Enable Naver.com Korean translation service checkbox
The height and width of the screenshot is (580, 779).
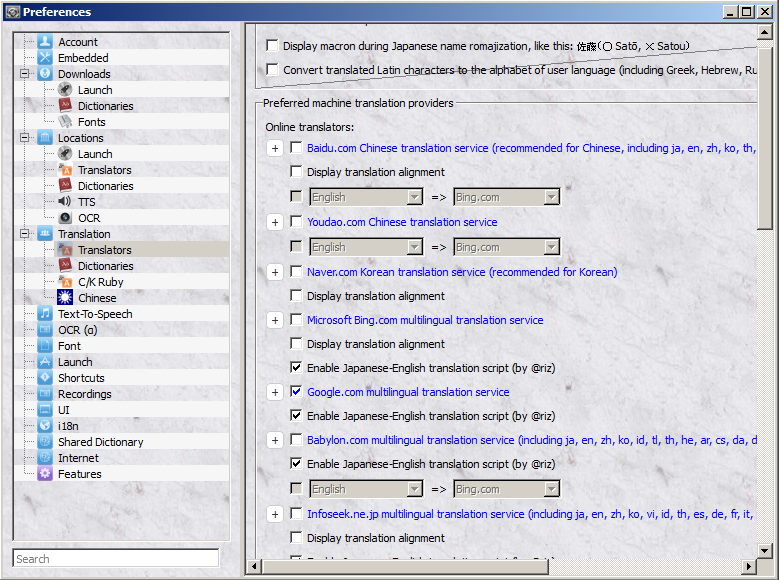pyautogui.click(x=296, y=272)
